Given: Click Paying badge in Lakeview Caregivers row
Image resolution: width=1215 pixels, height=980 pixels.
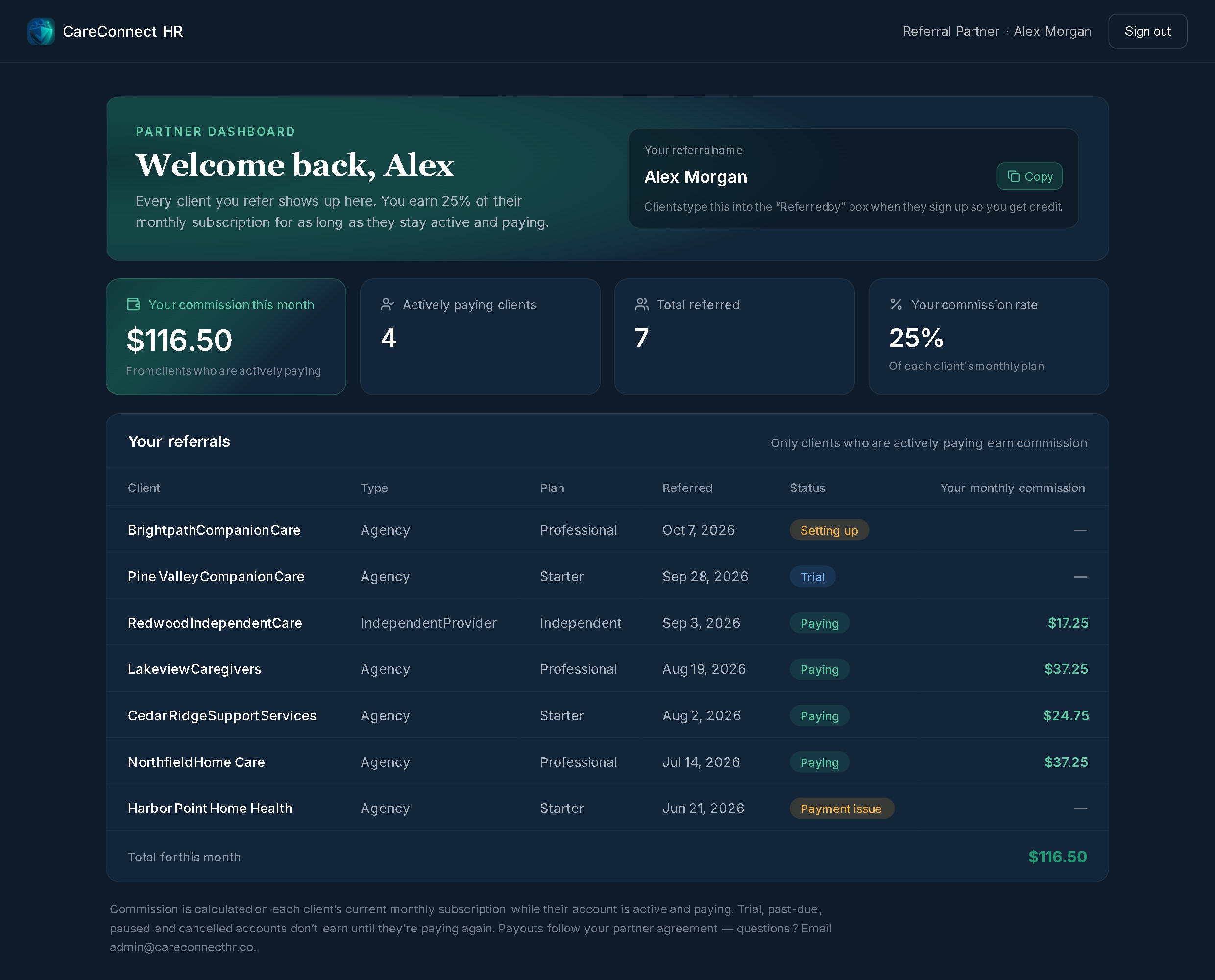Looking at the screenshot, I should 819,669.
